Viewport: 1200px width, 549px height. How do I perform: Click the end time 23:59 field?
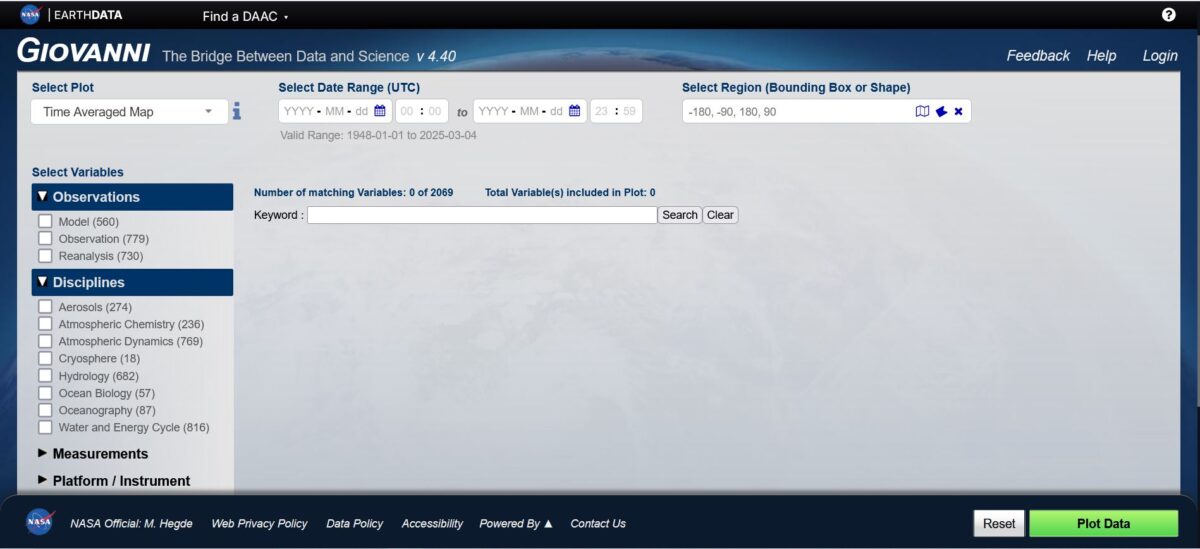point(616,112)
